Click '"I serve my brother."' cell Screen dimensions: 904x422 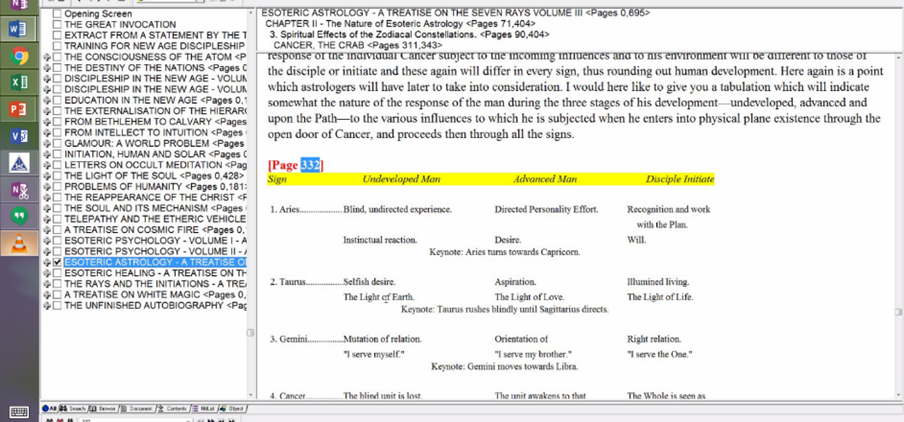coord(533,354)
